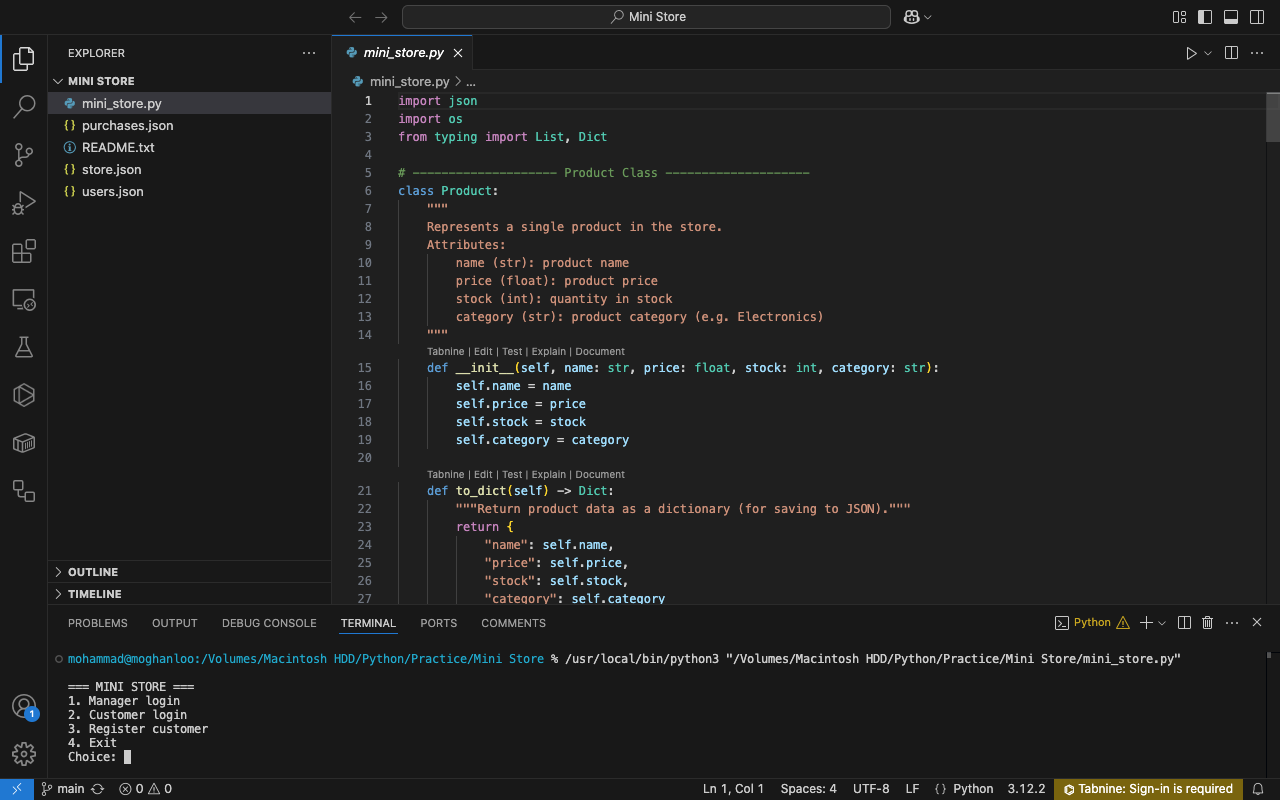
Task: Click the Tabnine sign-in required status item
Action: pos(1147,789)
